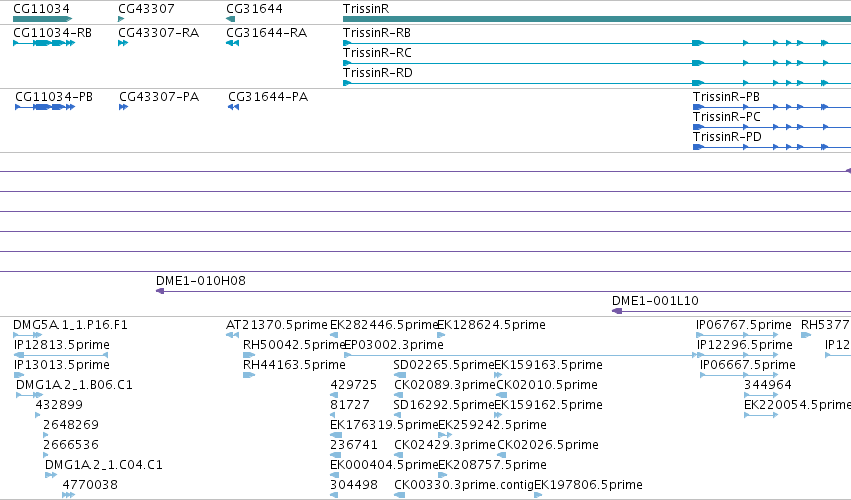
Task: Select the IP12296.5prime EST
Action: [745, 345]
